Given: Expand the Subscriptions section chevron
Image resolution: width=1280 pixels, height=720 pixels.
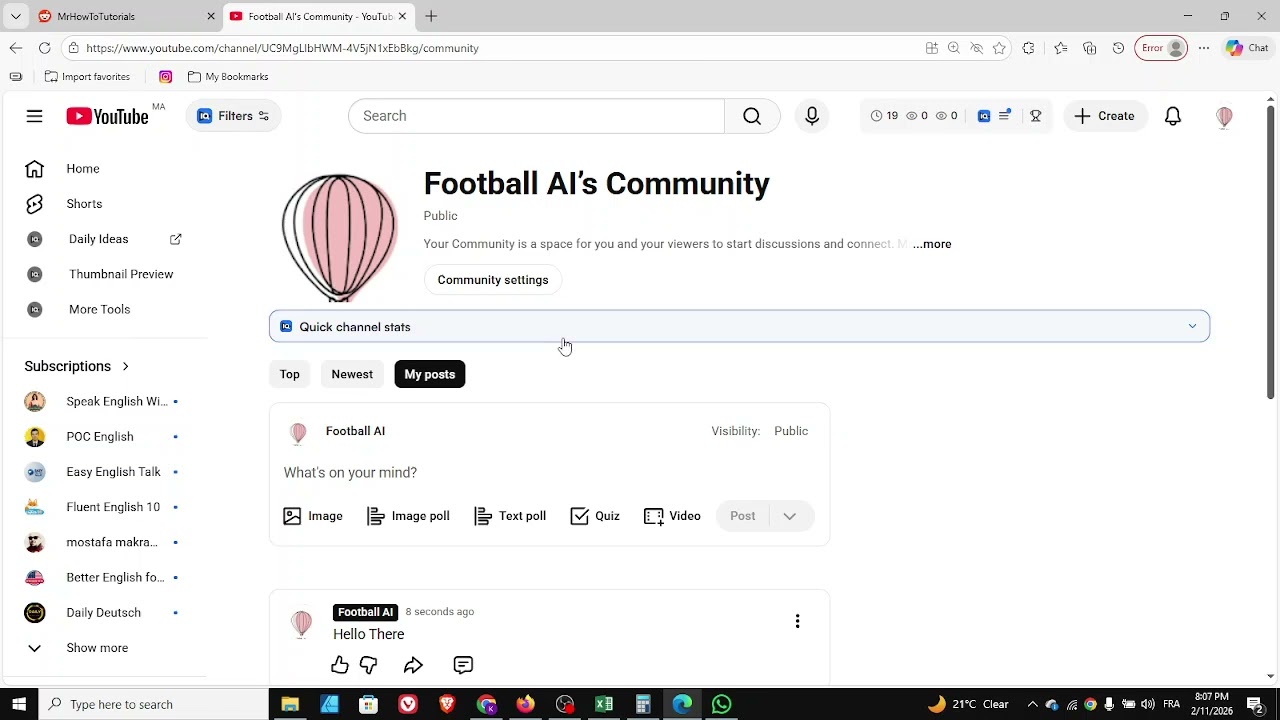Looking at the screenshot, I should (125, 366).
